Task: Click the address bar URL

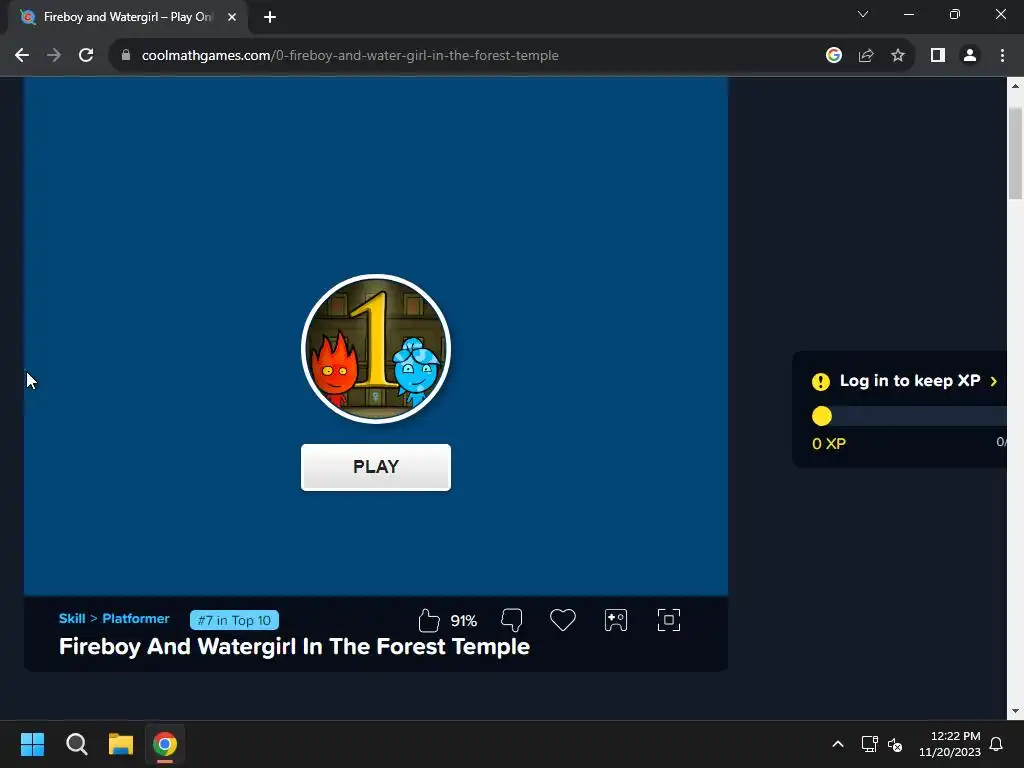Action: [x=350, y=56]
